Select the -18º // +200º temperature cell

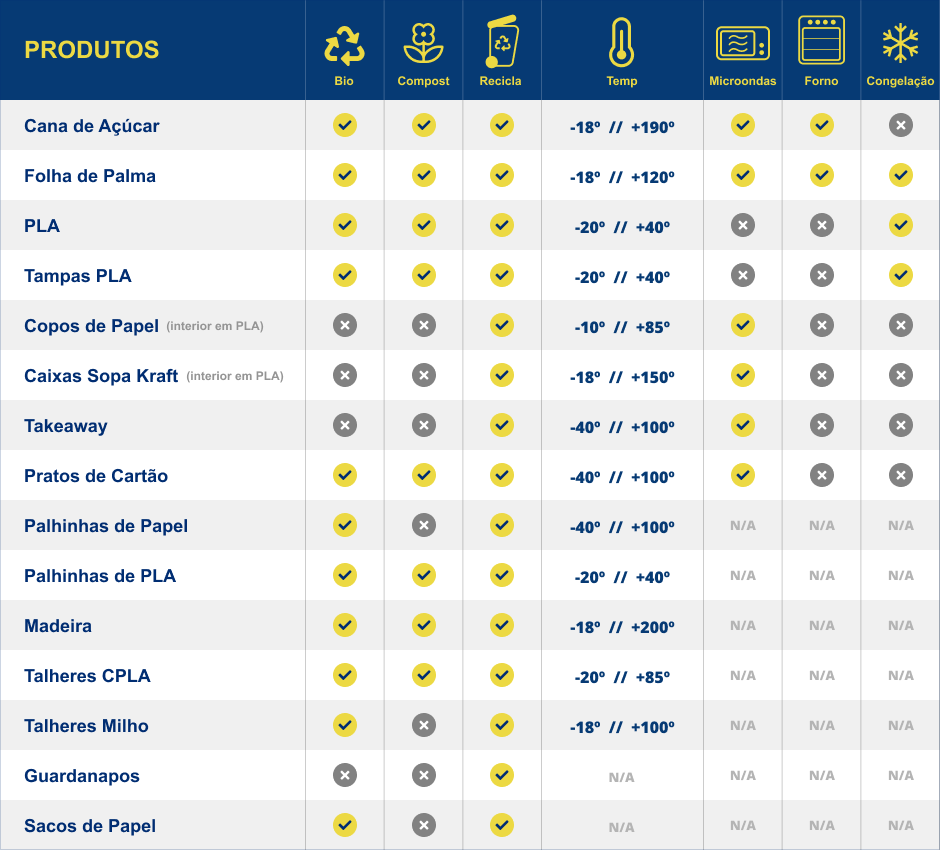coord(621,627)
